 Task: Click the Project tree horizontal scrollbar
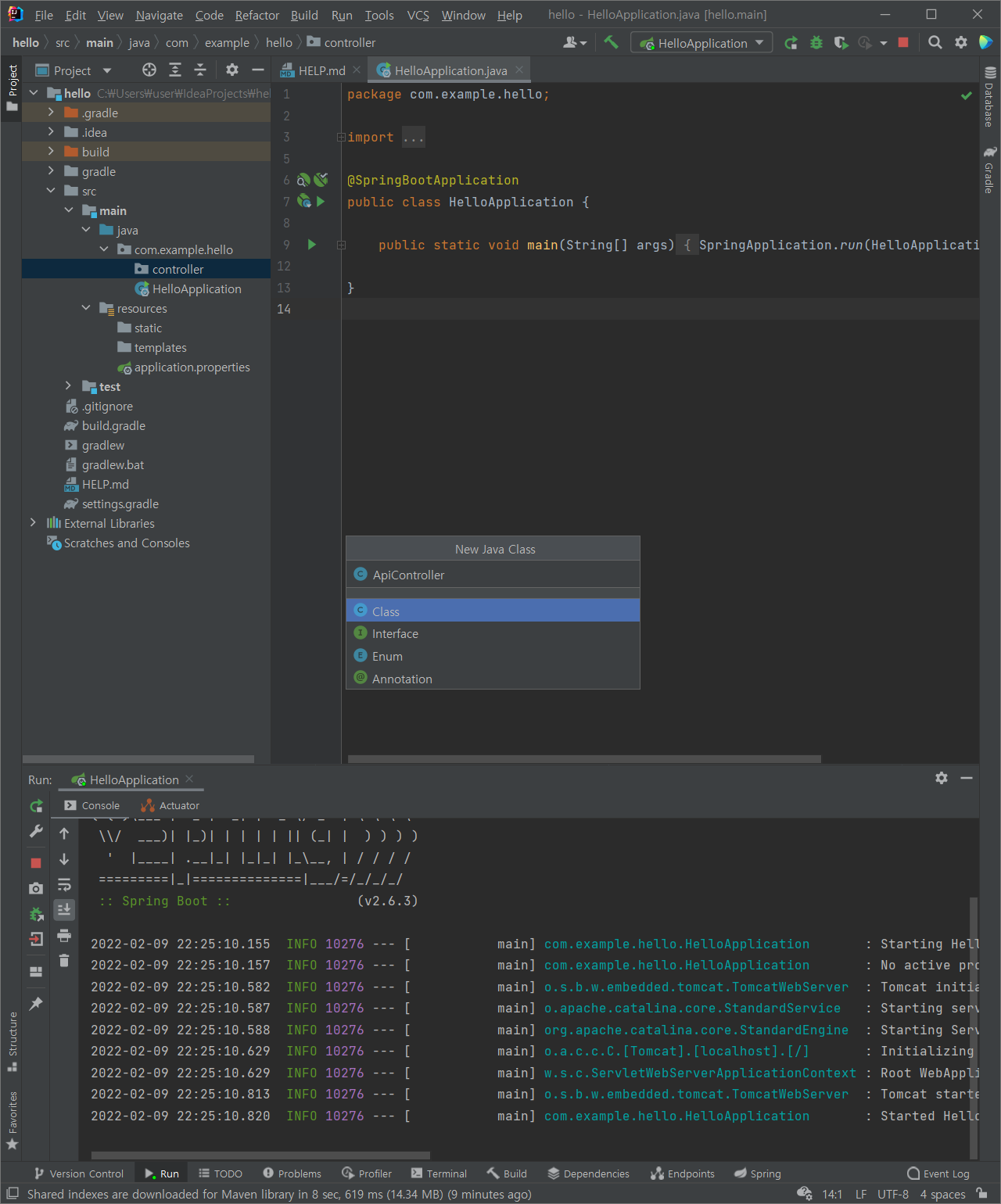pos(138,758)
